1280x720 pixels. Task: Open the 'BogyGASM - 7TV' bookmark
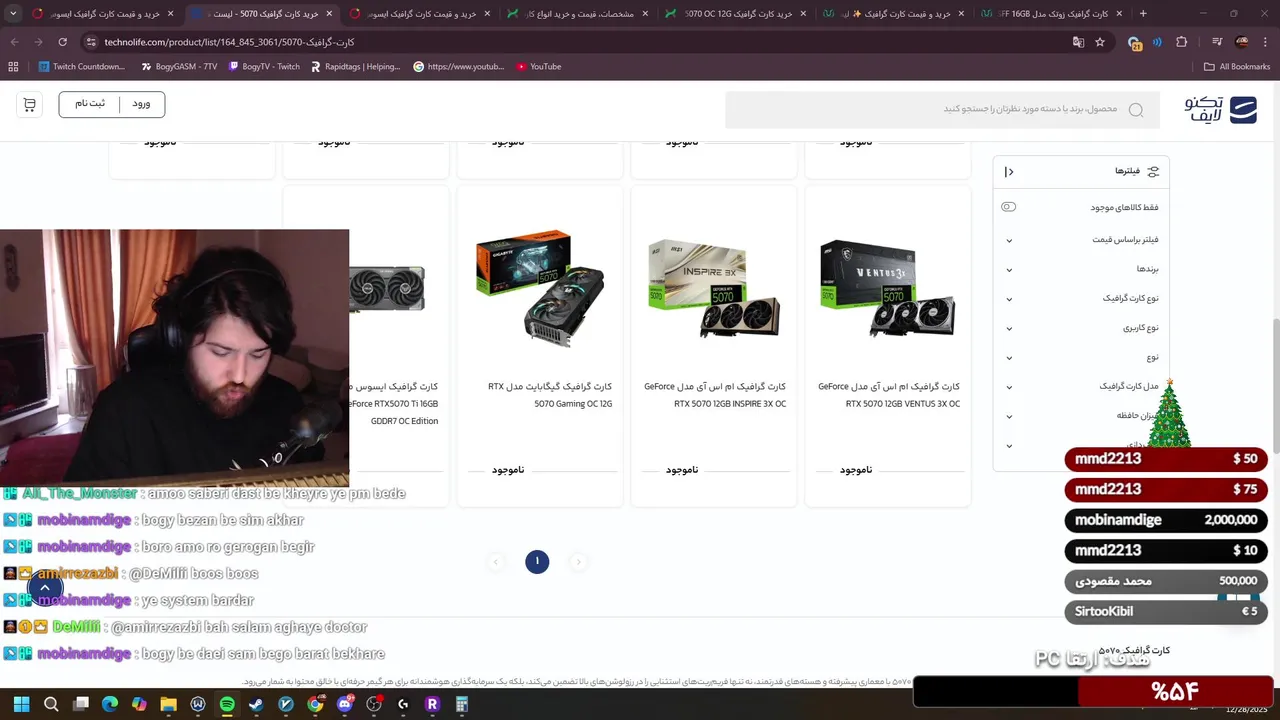click(179, 67)
